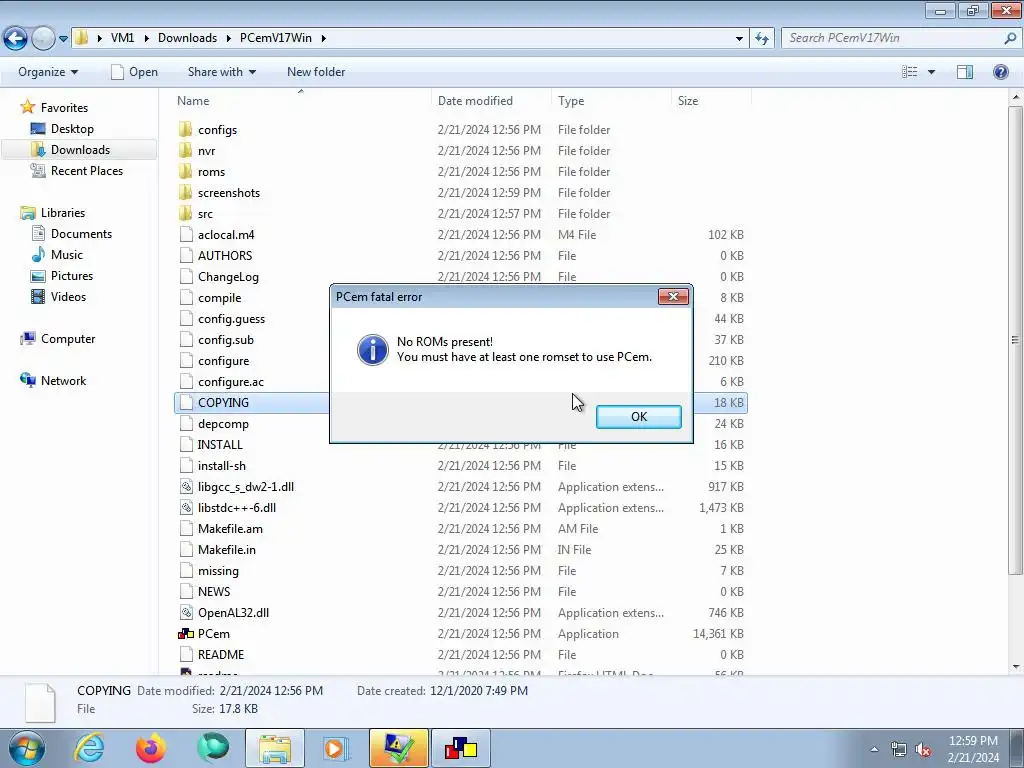Click OK in the PCem fatal error dialog
This screenshot has height=768, width=1024.
pyautogui.click(x=638, y=417)
